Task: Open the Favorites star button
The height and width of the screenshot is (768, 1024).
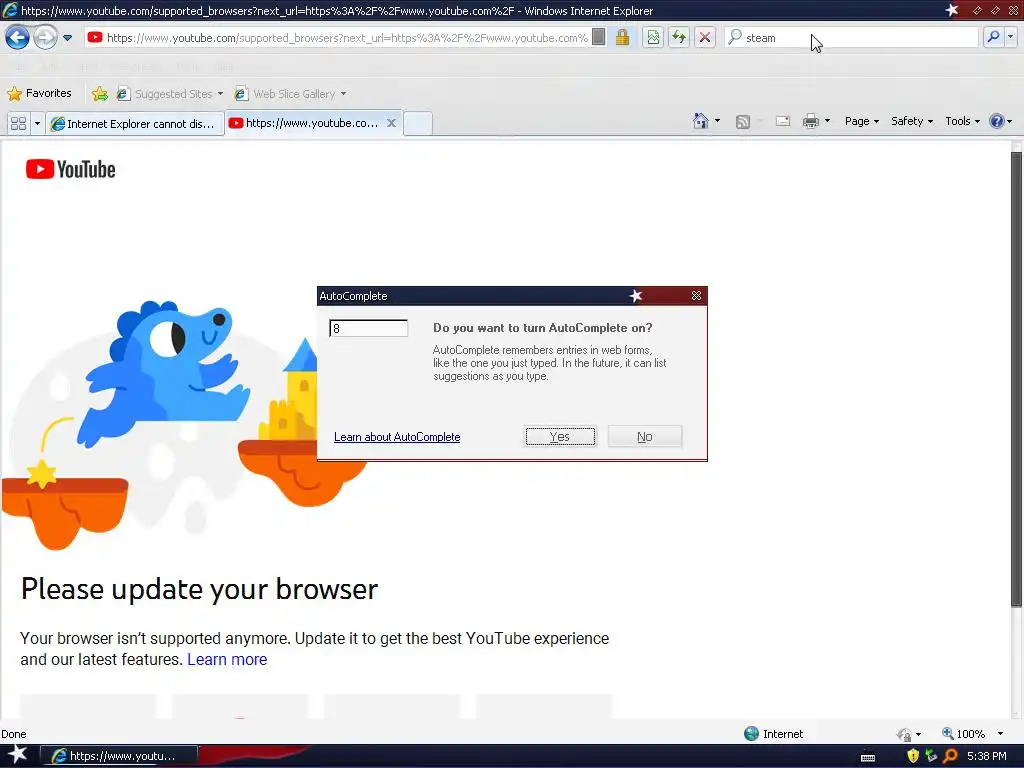Action: (x=39, y=93)
